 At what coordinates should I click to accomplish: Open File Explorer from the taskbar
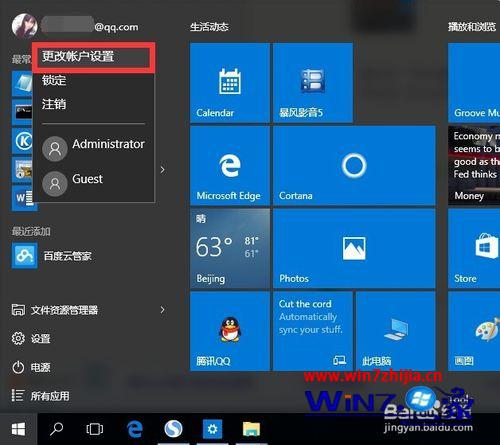coord(251,429)
